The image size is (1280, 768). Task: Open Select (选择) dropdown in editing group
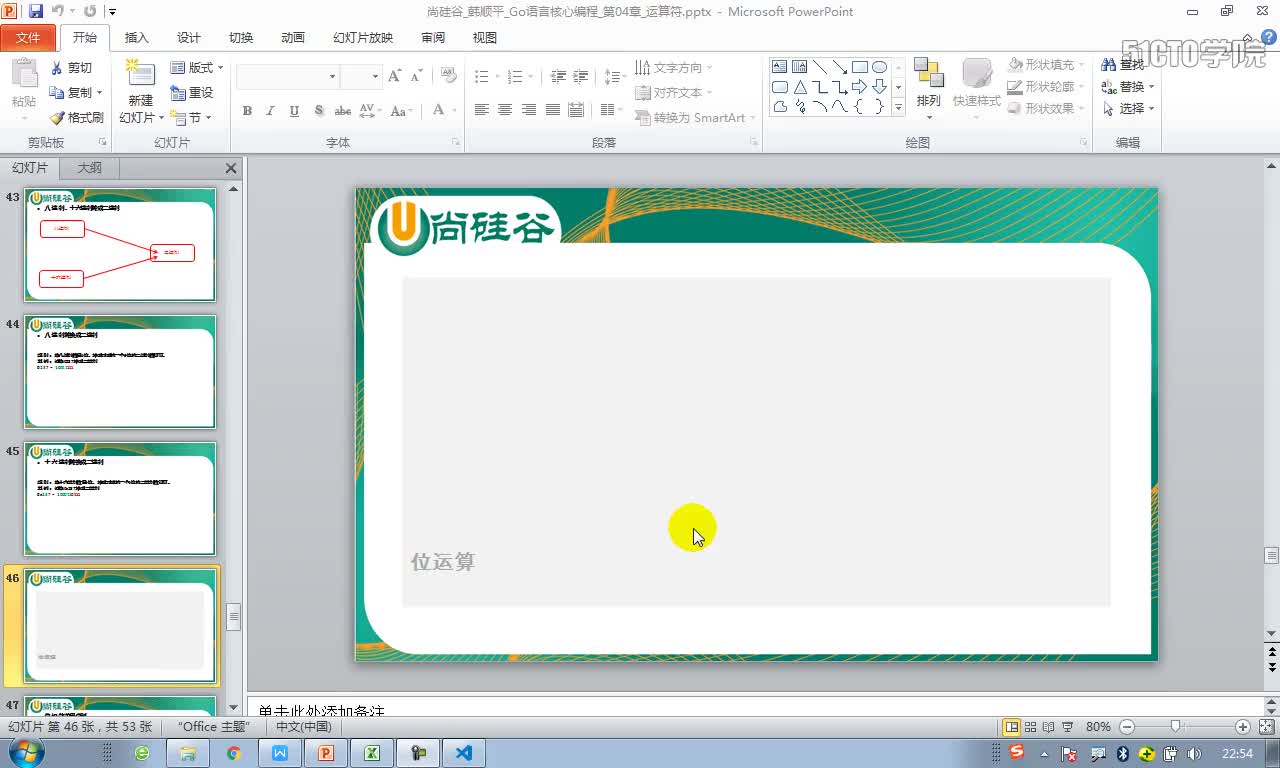tap(1128, 108)
